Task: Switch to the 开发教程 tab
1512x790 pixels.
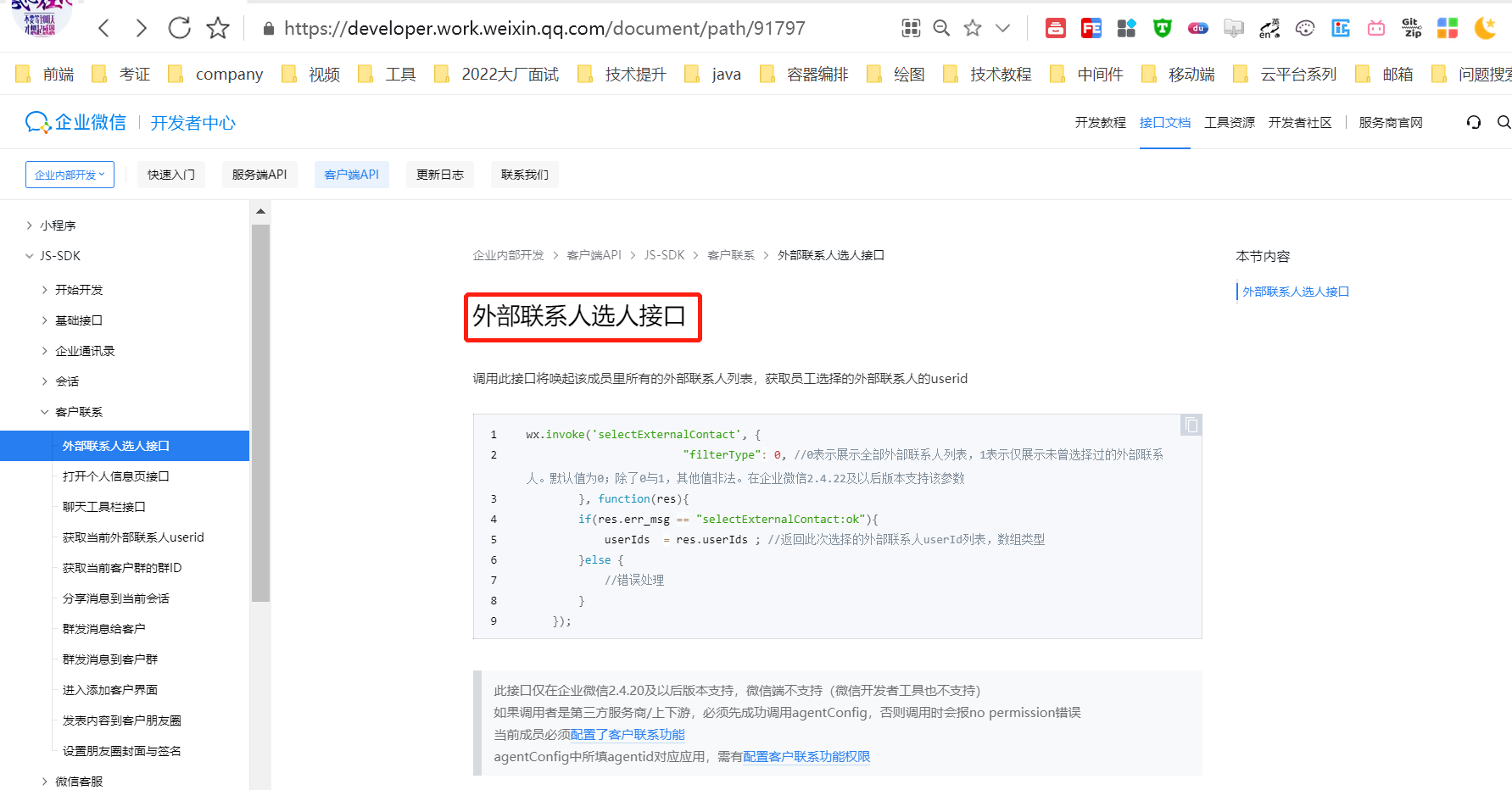Action: (1100, 122)
